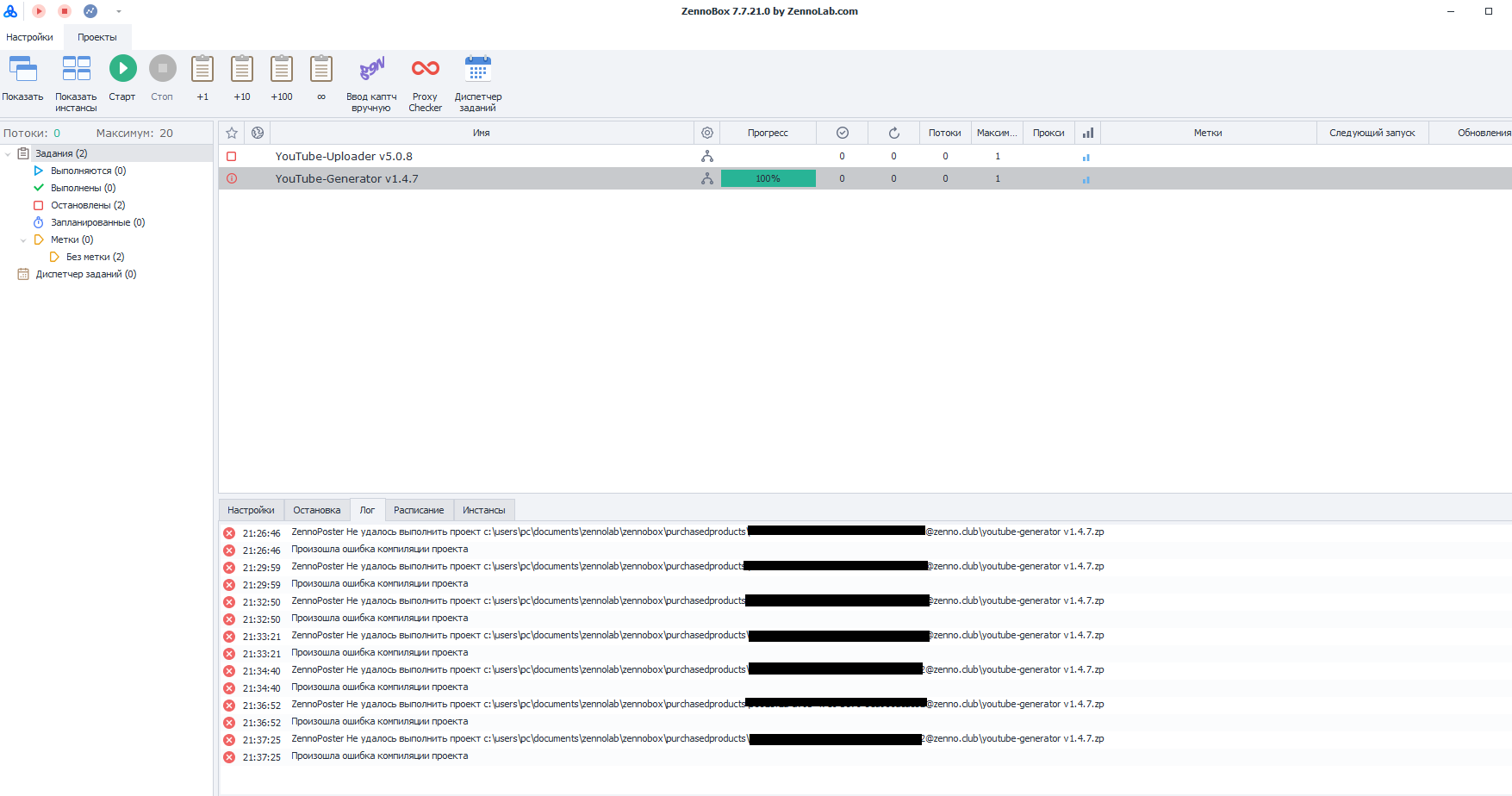Select Выполняются (0) in the tree
1512x796 pixels.
click(88, 171)
